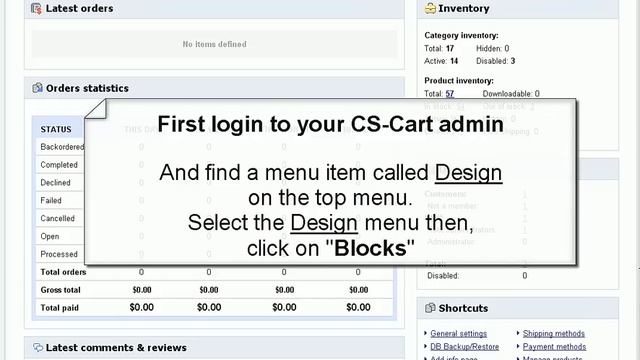Click the Total paid row label
This screenshot has width=640, height=360.
60,308
